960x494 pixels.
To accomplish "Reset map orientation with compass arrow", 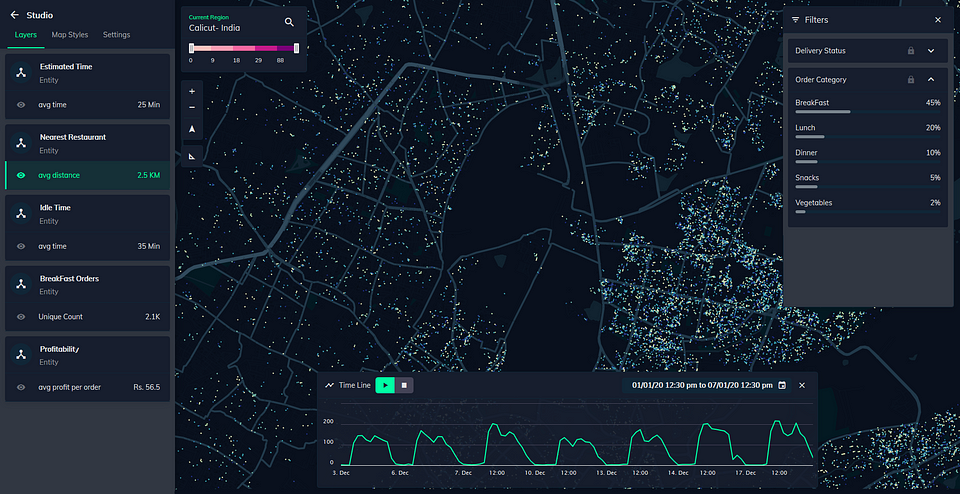I will pos(192,129).
